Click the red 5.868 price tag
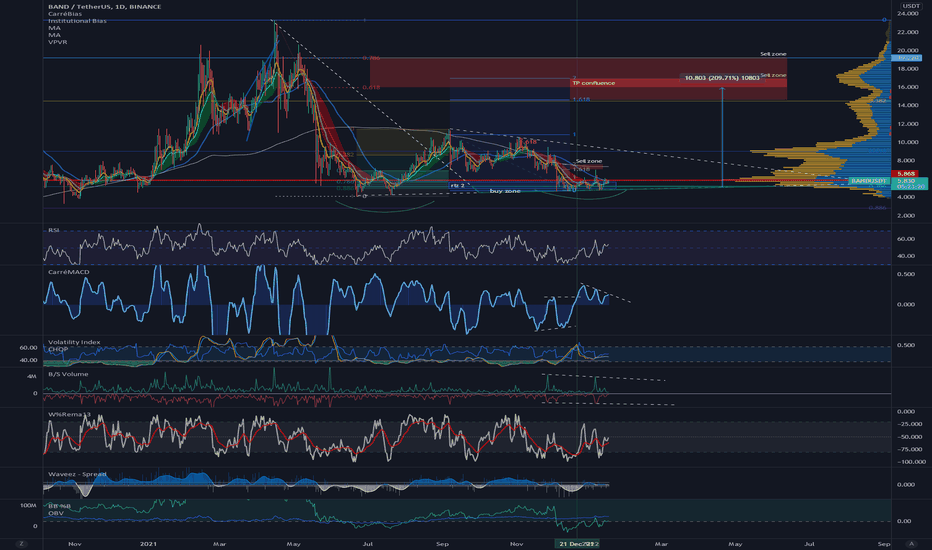Viewport: 932px width, 550px height. point(906,174)
